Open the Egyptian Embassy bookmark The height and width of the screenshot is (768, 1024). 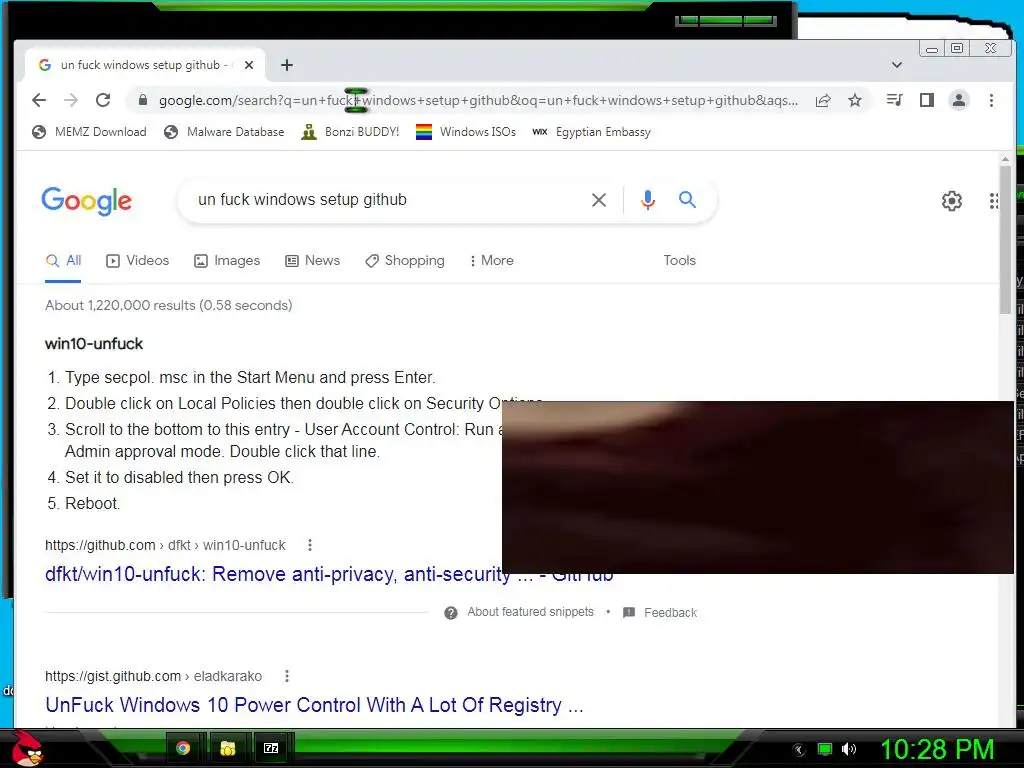point(592,132)
